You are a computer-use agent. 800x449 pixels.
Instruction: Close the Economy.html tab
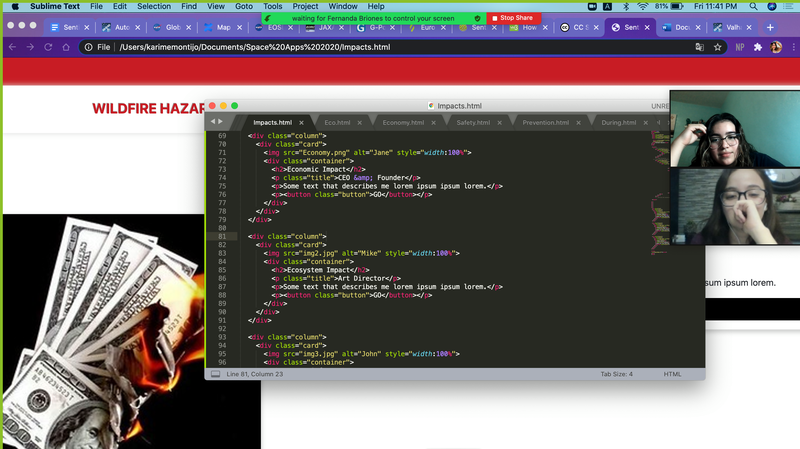point(434,123)
